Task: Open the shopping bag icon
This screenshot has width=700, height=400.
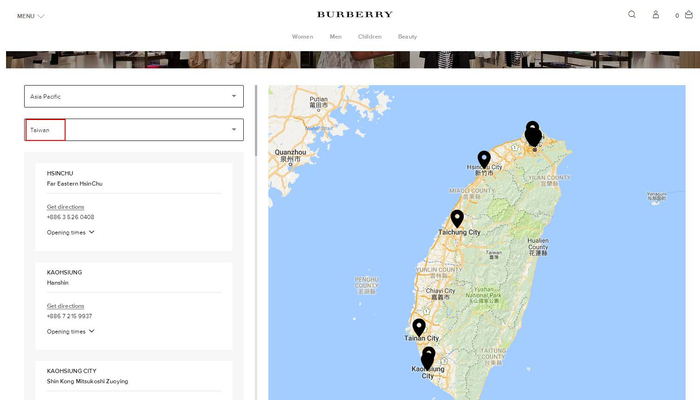Action: click(x=689, y=15)
